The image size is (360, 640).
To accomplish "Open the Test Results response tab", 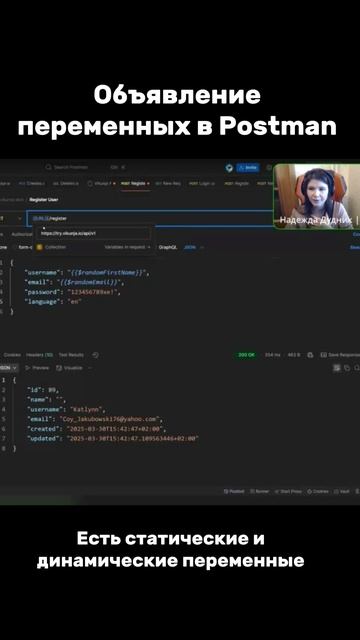I will [71, 355].
